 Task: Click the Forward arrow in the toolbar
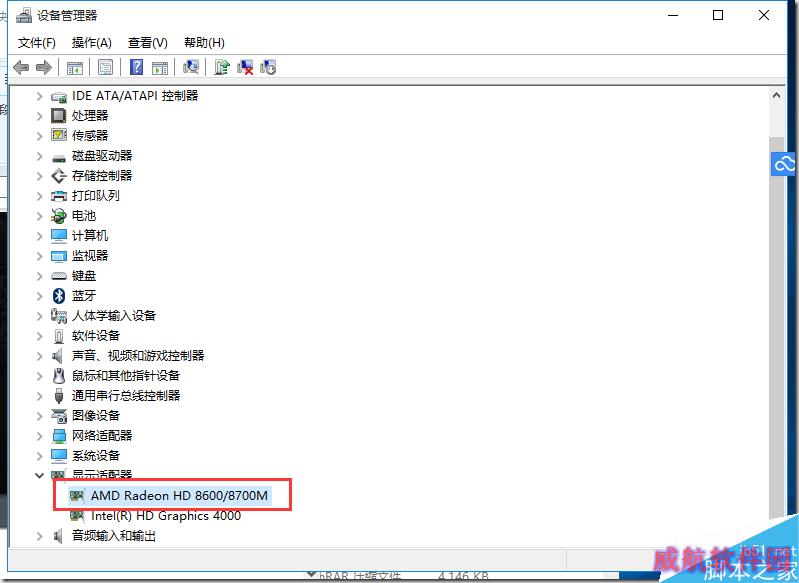[44, 67]
